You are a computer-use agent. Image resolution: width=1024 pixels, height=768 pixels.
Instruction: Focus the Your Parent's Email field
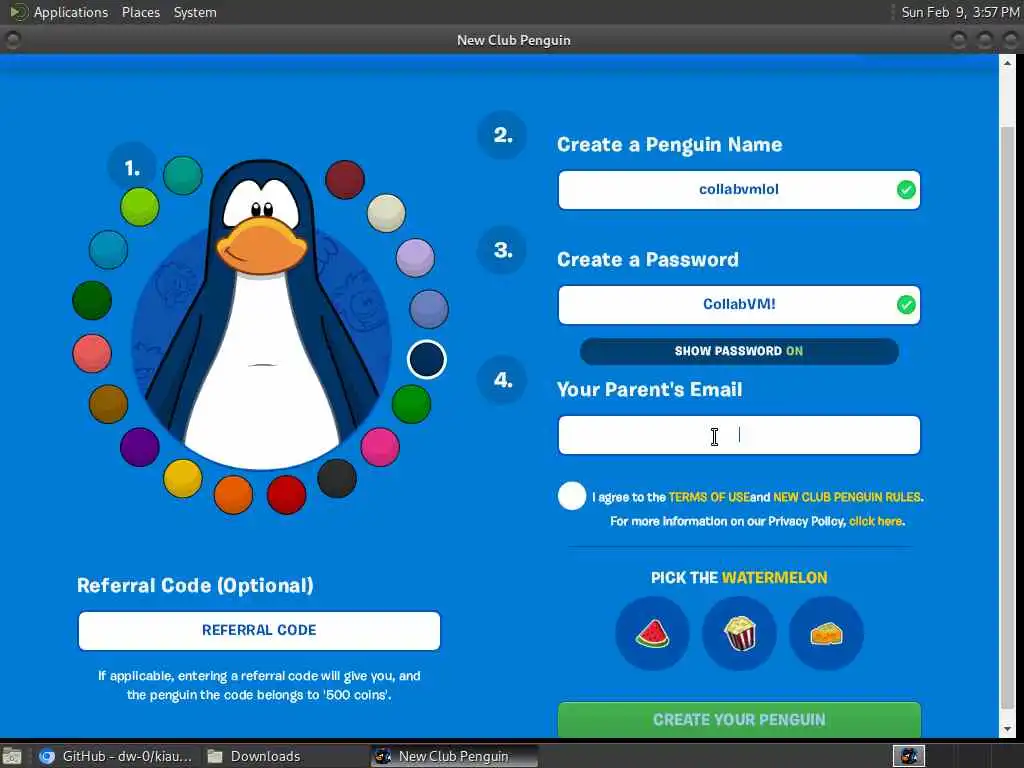click(x=739, y=435)
